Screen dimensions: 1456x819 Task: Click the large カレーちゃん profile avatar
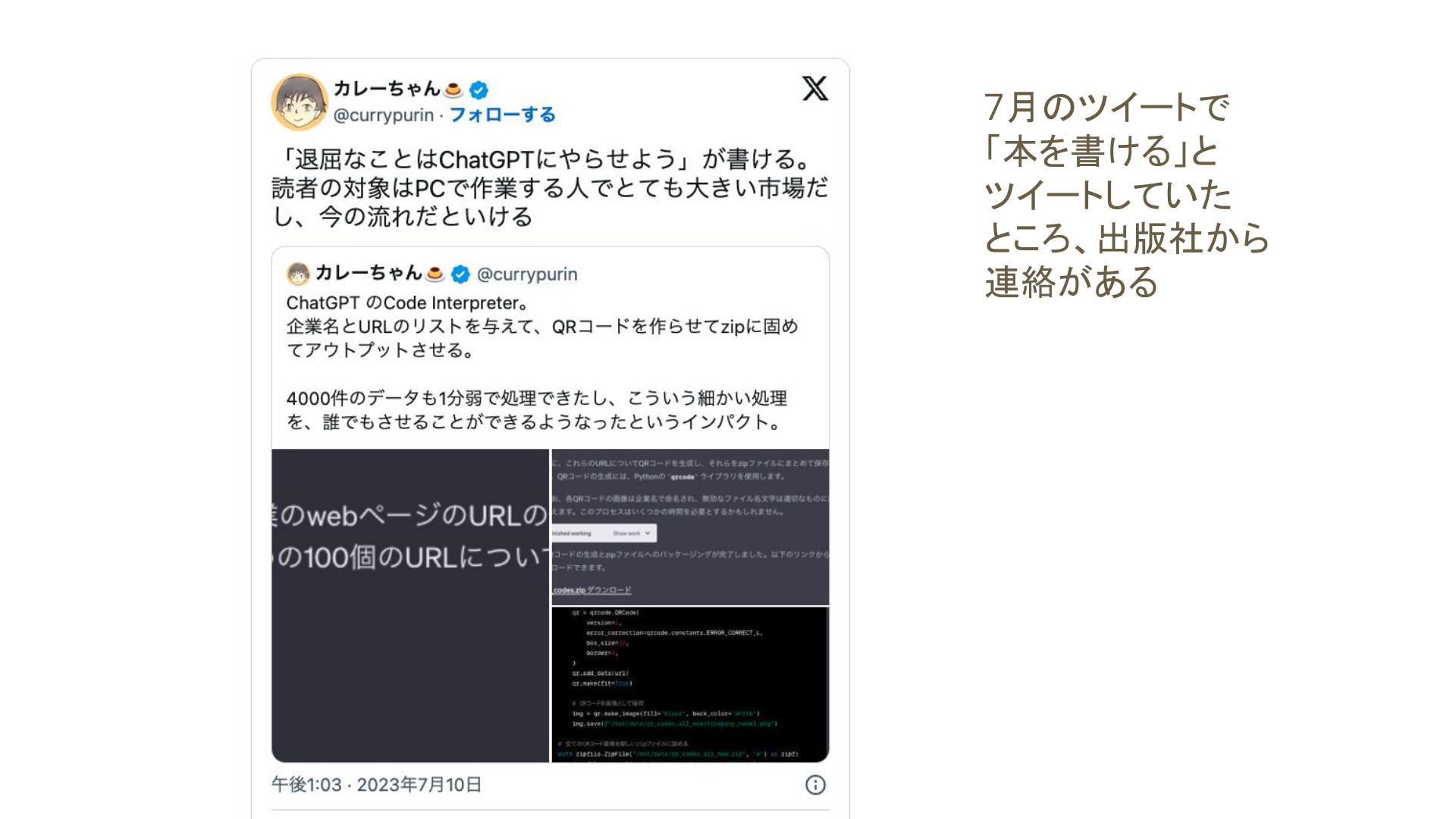point(300,102)
